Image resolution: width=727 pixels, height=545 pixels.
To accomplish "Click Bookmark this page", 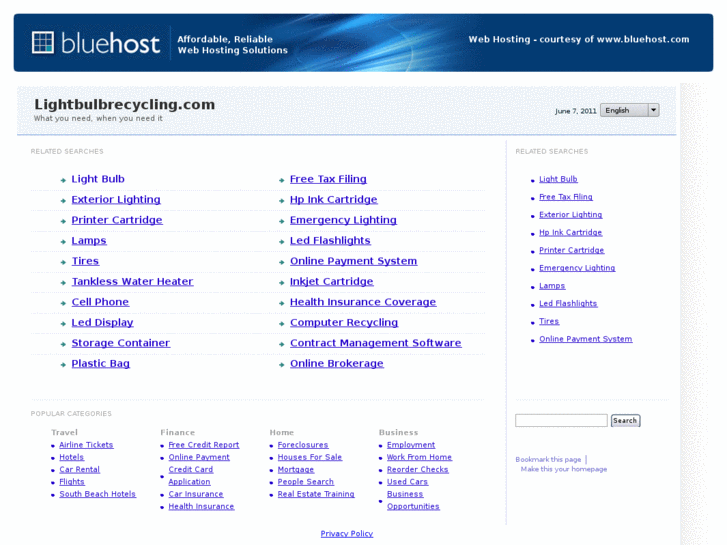I will coord(548,459).
